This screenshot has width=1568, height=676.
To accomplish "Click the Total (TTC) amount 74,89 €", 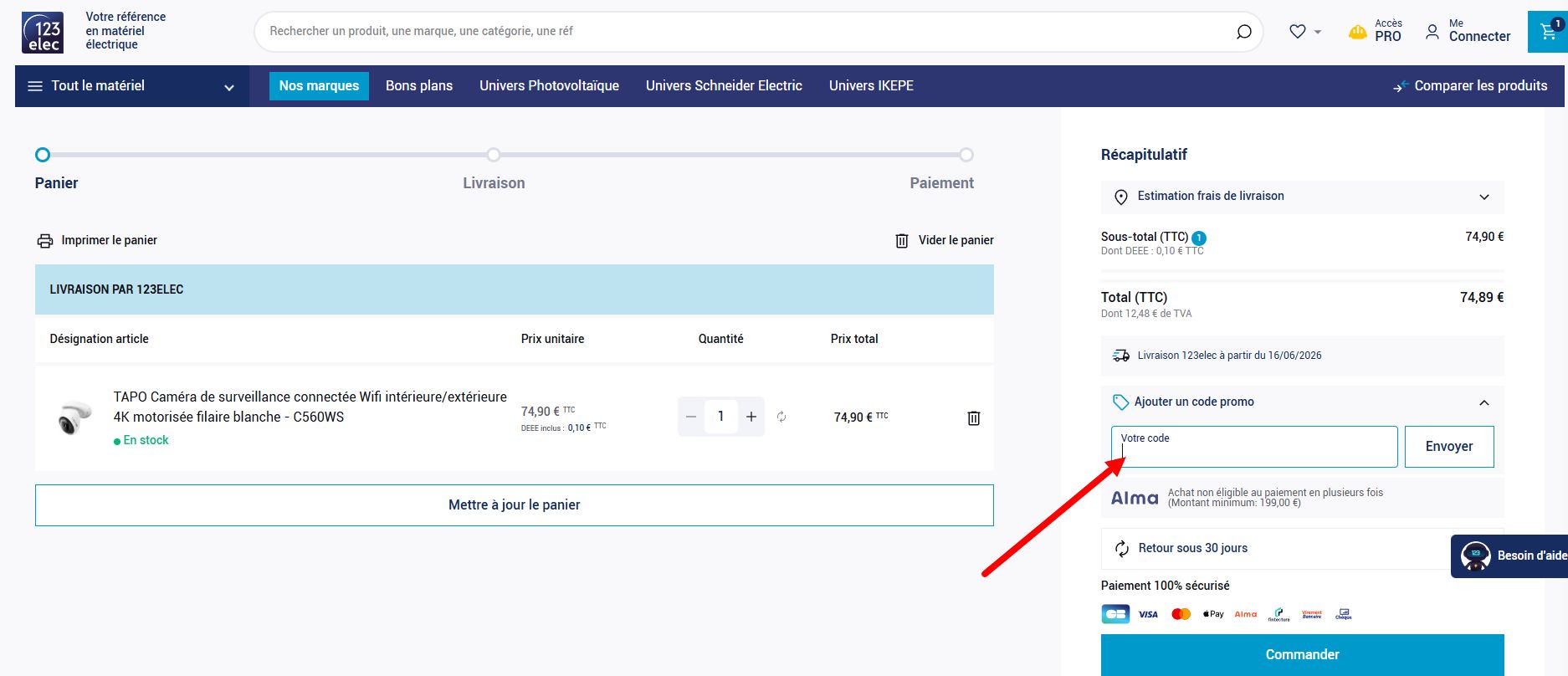I will 1482,298.
